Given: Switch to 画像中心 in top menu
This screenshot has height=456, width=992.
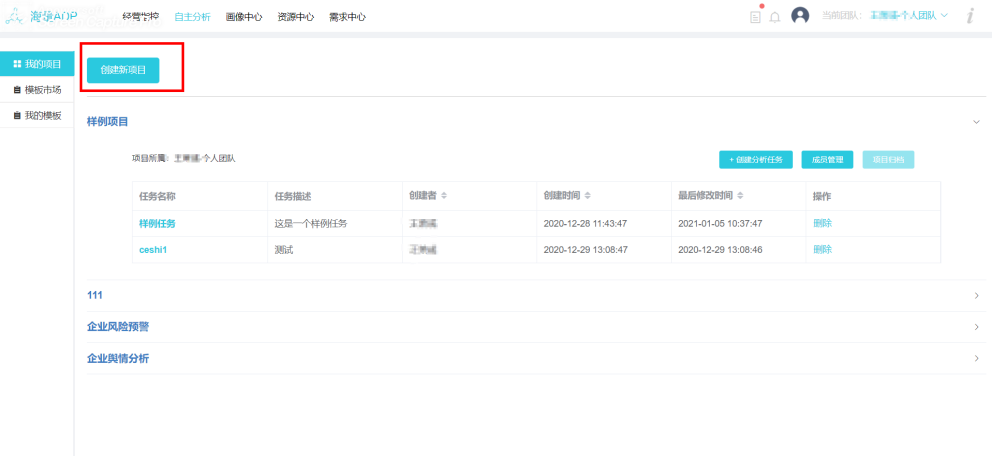Looking at the screenshot, I should coord(244,17).
